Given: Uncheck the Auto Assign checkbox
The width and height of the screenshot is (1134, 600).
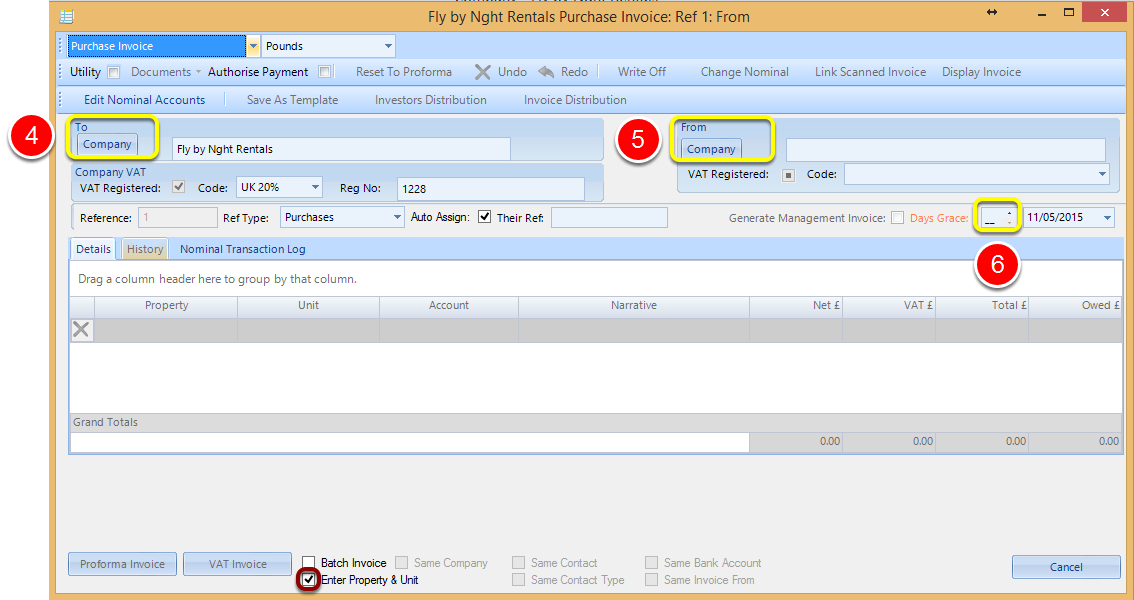Looking at the screenshot, I should click(x=485, y=217).
